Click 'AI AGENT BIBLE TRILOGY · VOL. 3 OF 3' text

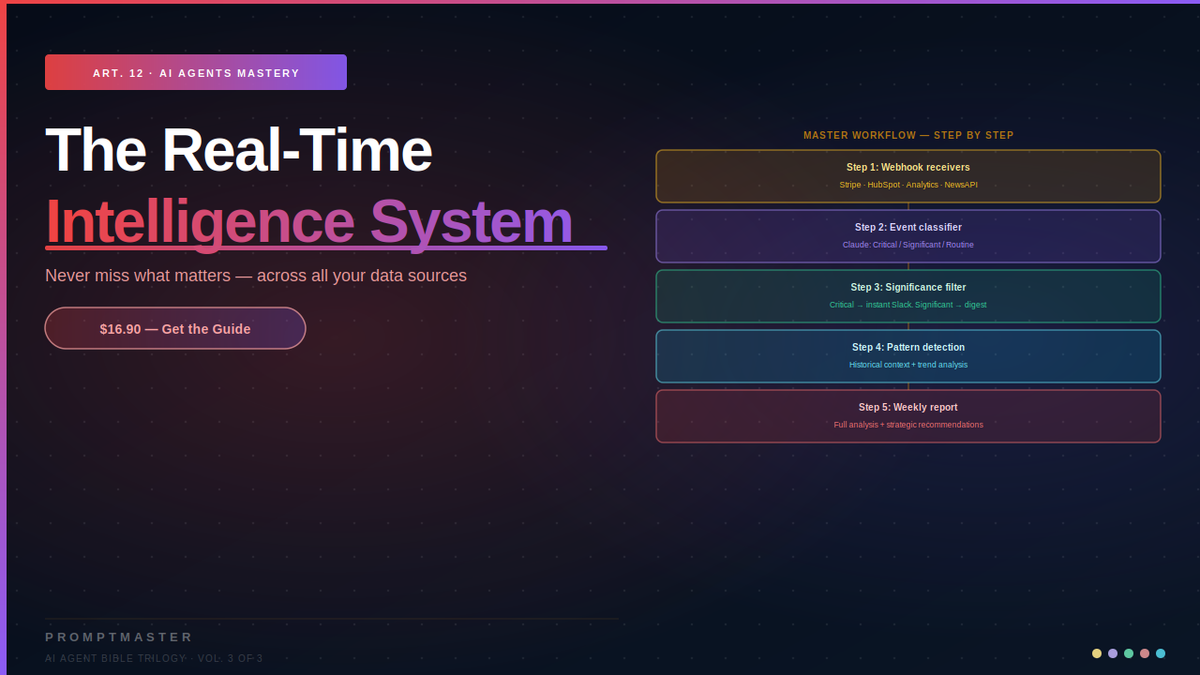tap(154, 658)
